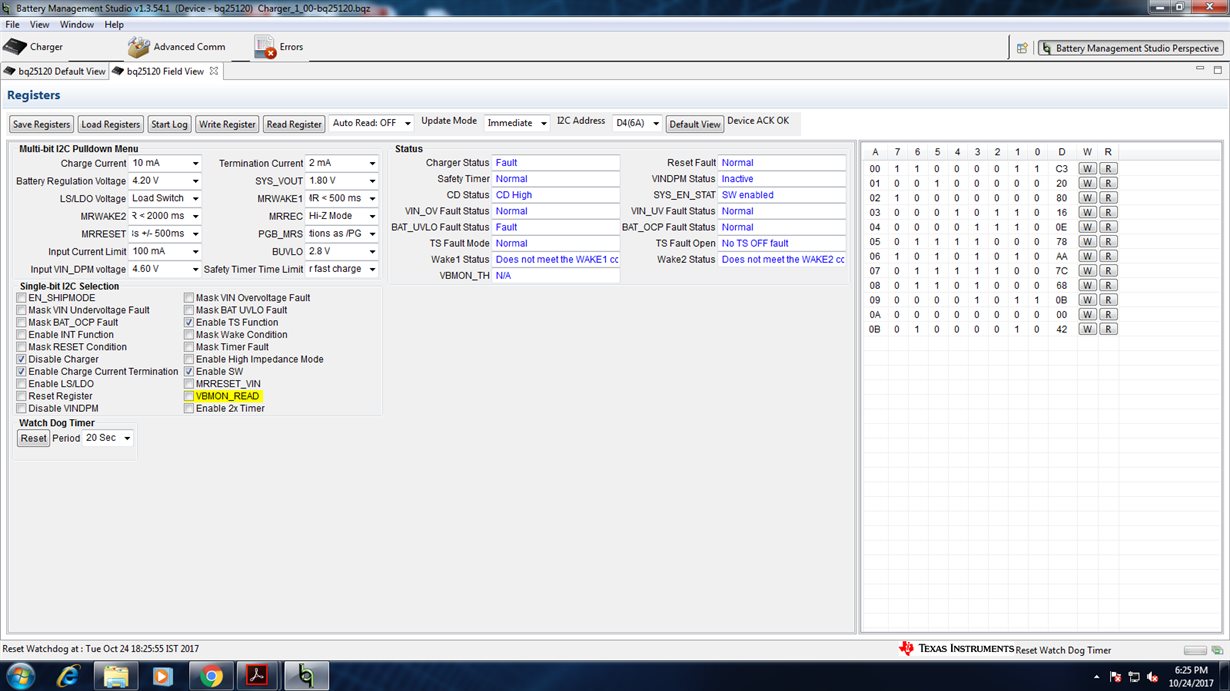Click Load Registers button
Screen dimensions: 1230x691
pyautogui.click(x=110, y=124)
